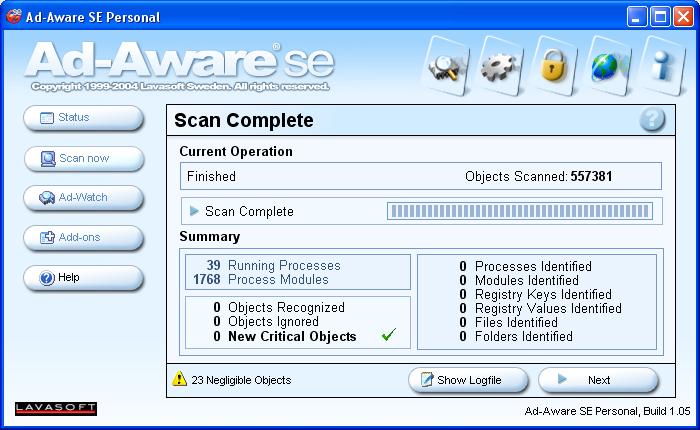Click the 0 New Critical Objects line

click(x=285, y=336)
